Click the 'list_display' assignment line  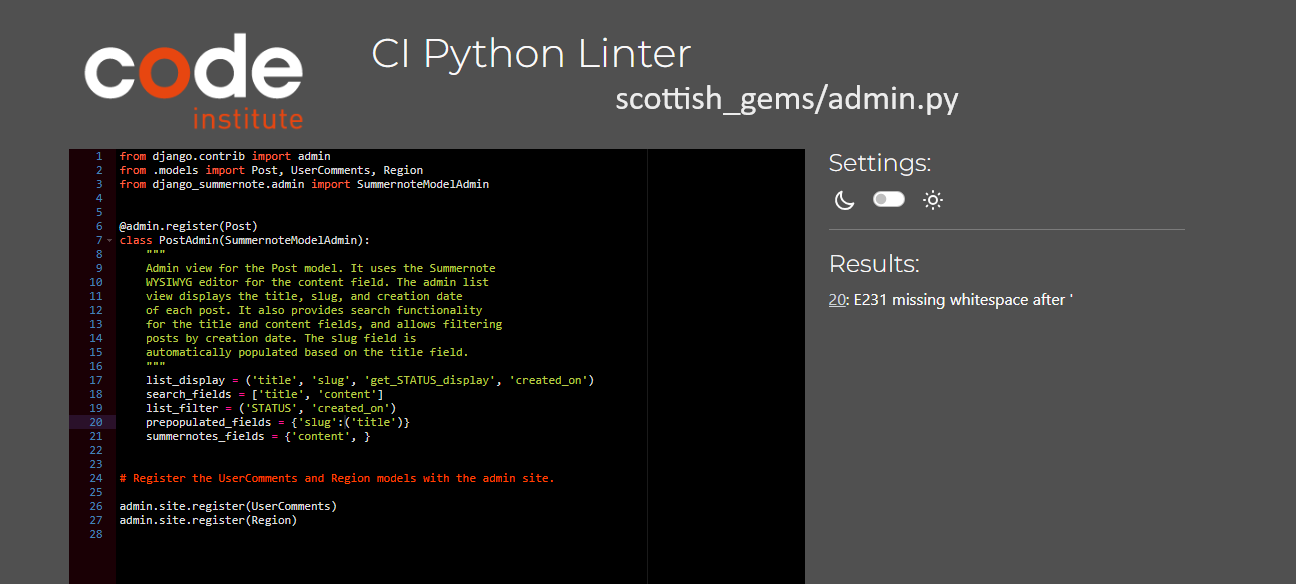tap(370, 380)
